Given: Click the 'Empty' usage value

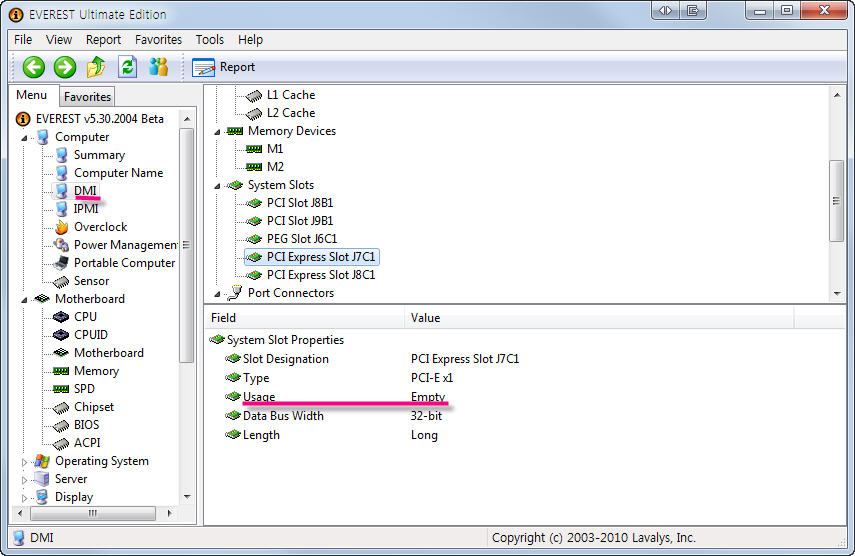Looking at the screenshot, I should 428,397.
